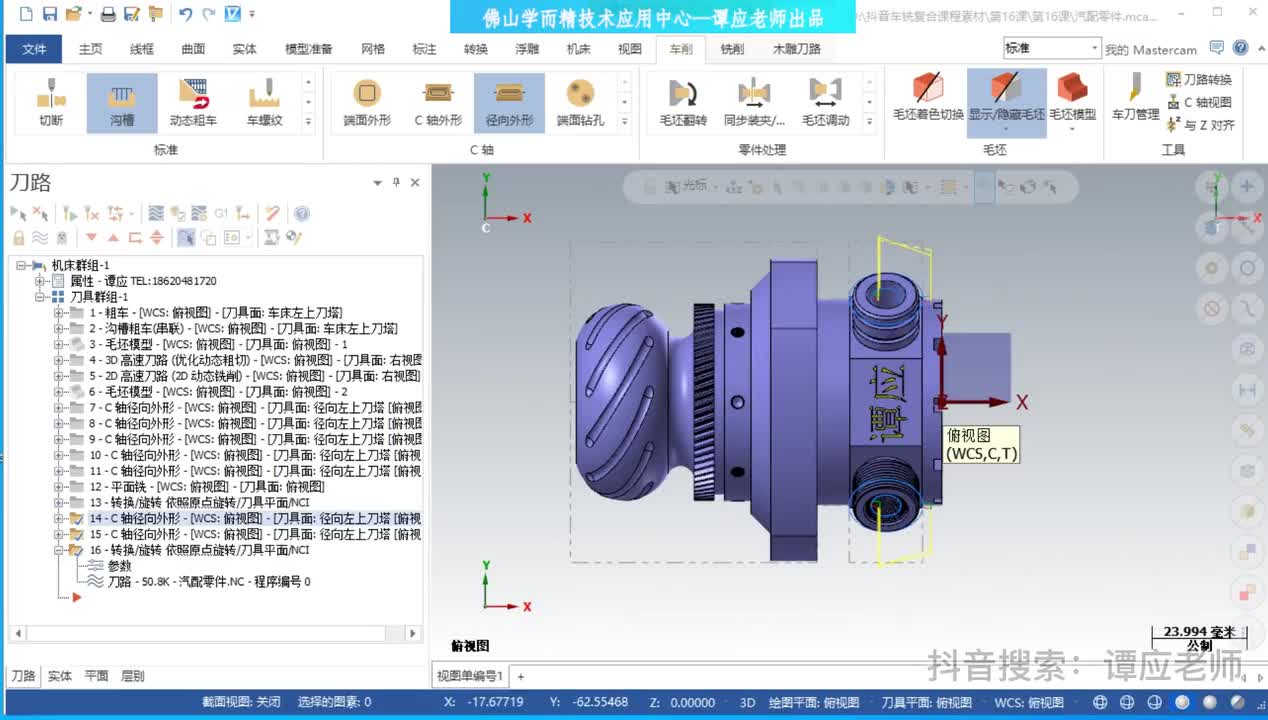The image size is (1268, 720).
Task: Click 刀路 panel regenerate selected operations icon
Action: point(69,213)
